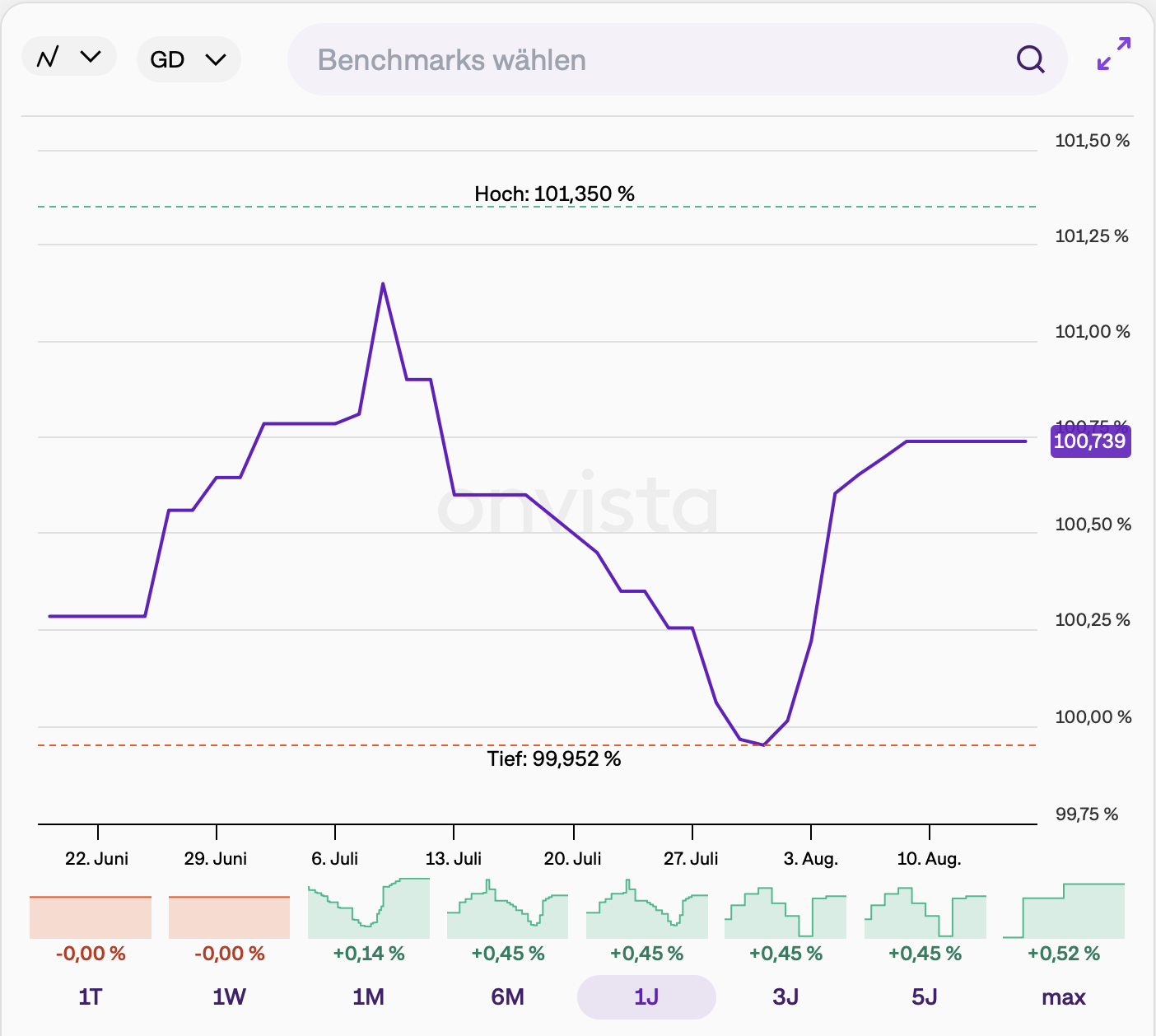Click the 29. Juni date label

tap(216, 859)
